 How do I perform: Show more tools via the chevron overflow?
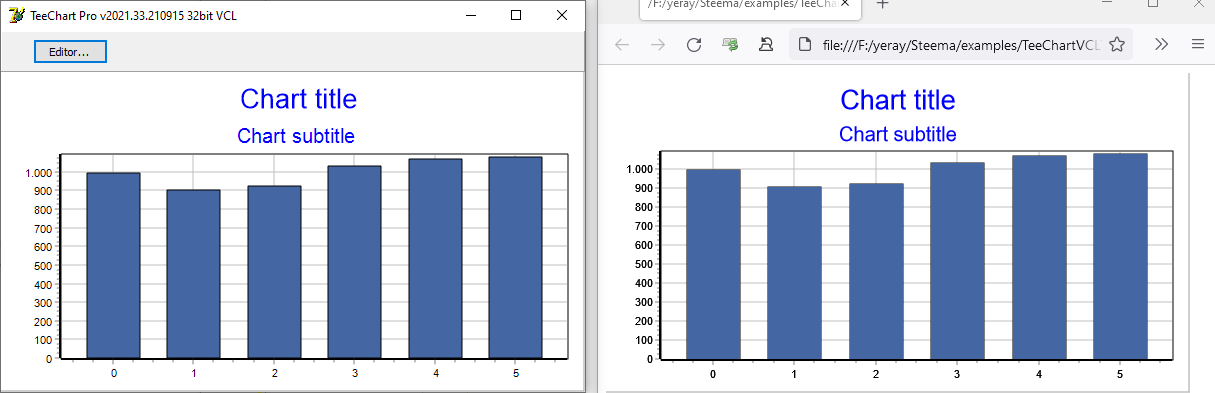(x=1161, y=45)
